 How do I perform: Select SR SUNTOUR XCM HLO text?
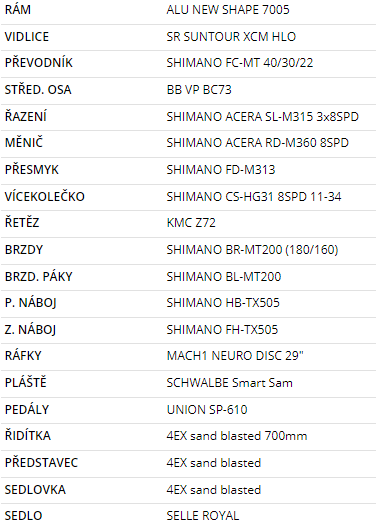pos(231,36)
